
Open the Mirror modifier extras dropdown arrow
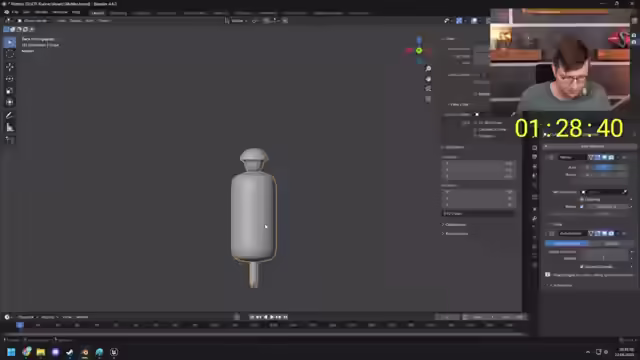click(618, 157)
